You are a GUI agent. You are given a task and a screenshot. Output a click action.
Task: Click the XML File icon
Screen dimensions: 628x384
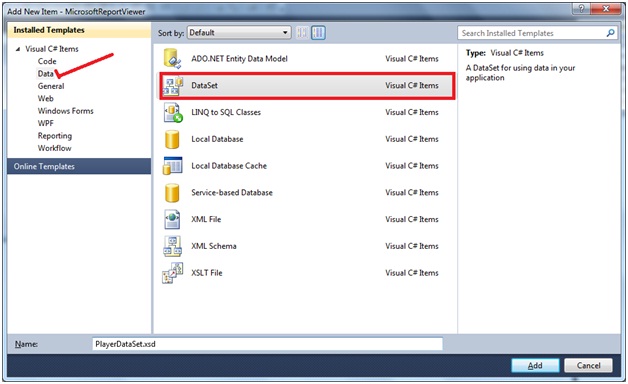[172, 219]
